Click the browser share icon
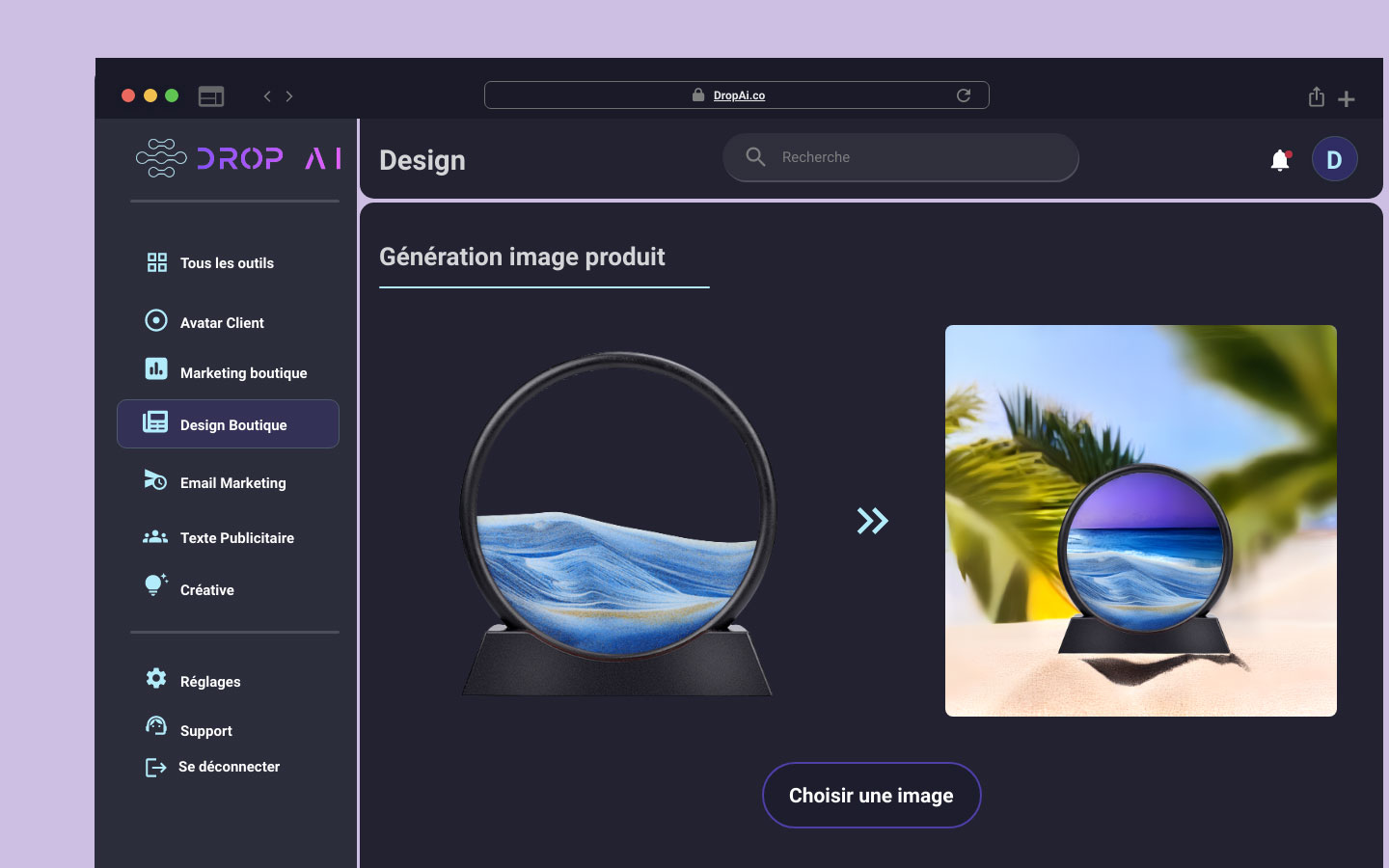The width and height of the screenshot is (1389, 868). pos(1316,96)
